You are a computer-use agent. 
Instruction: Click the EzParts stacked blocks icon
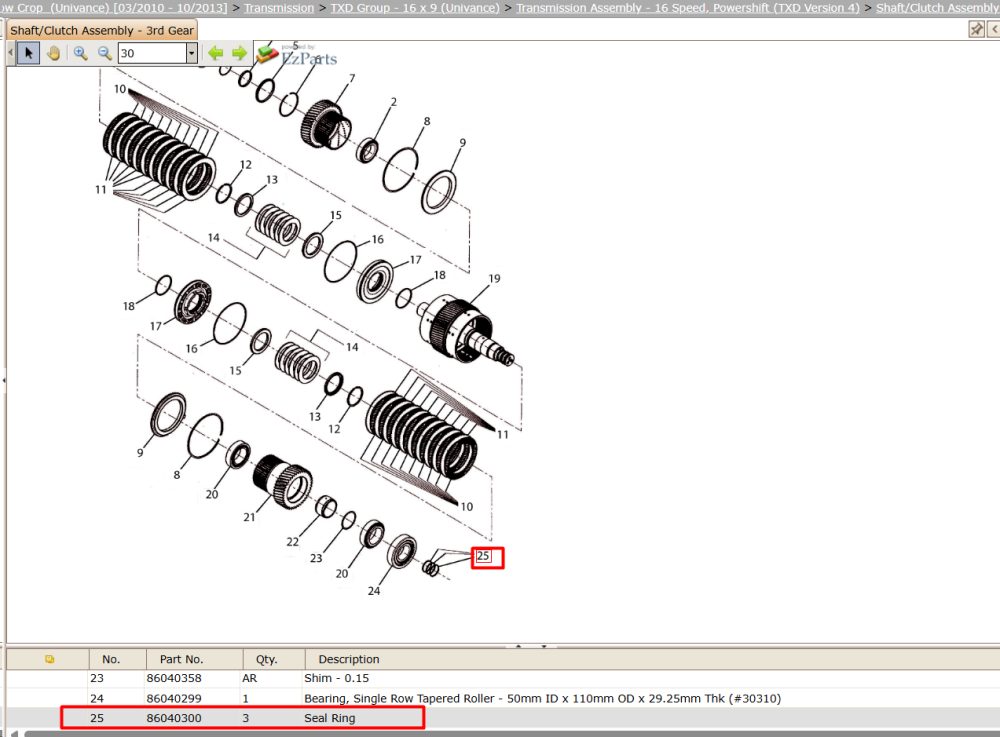(x=267, y=54)
